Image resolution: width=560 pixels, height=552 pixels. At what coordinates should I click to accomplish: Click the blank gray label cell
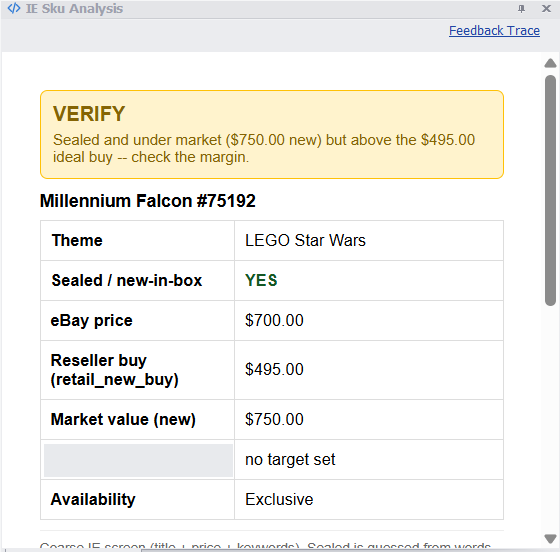click(x=138, y=460)
